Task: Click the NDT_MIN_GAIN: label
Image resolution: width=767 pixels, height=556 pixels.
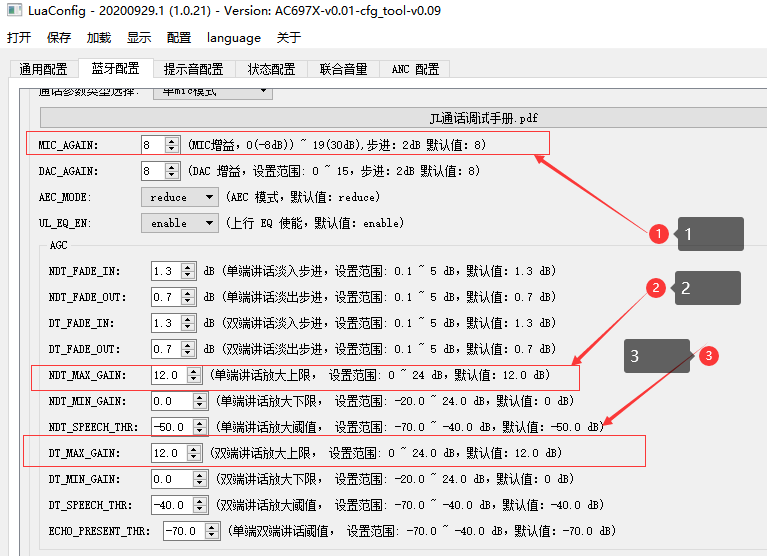Action: 87,401
